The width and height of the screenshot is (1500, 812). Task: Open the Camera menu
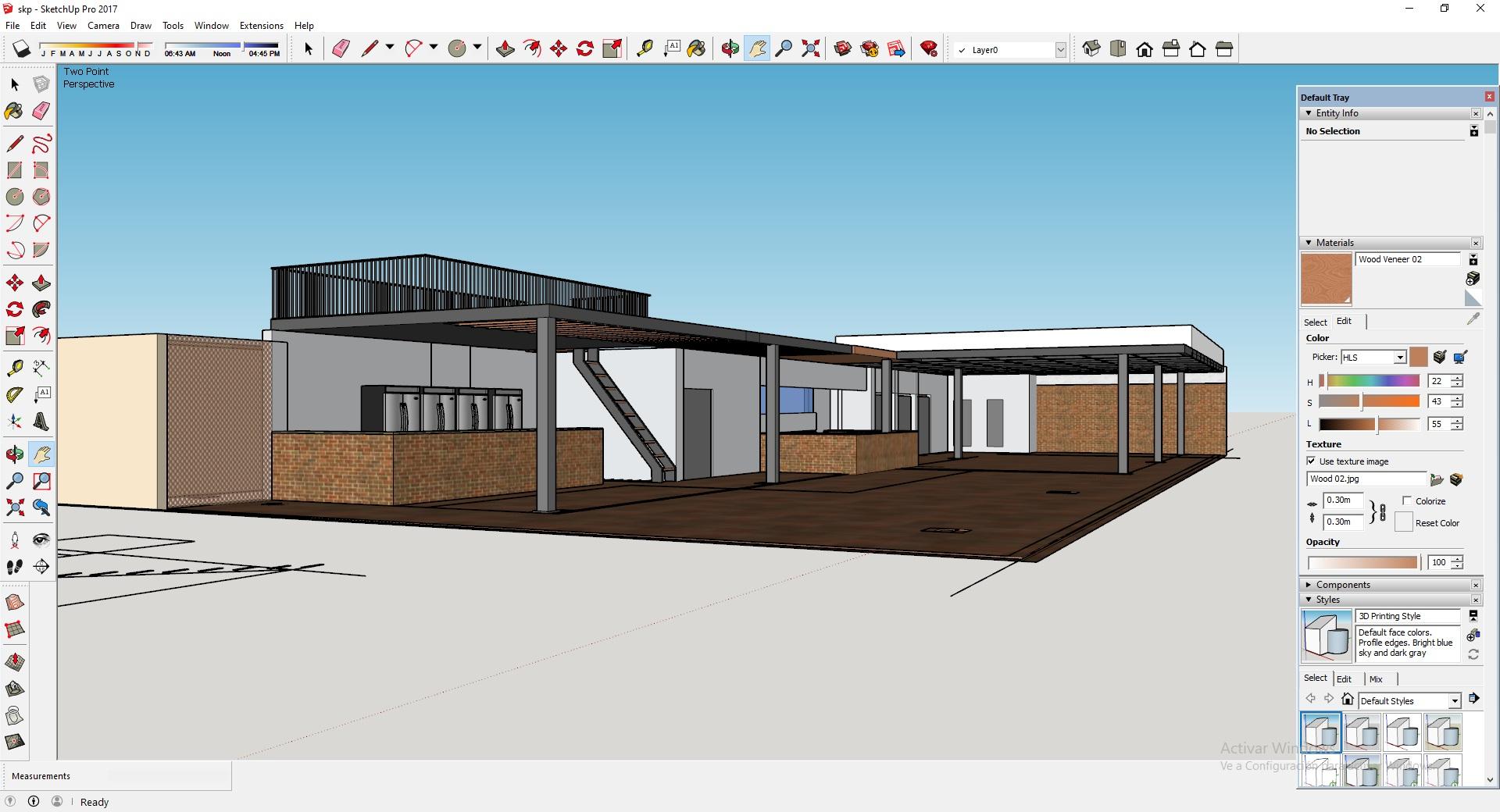(103, 26)
